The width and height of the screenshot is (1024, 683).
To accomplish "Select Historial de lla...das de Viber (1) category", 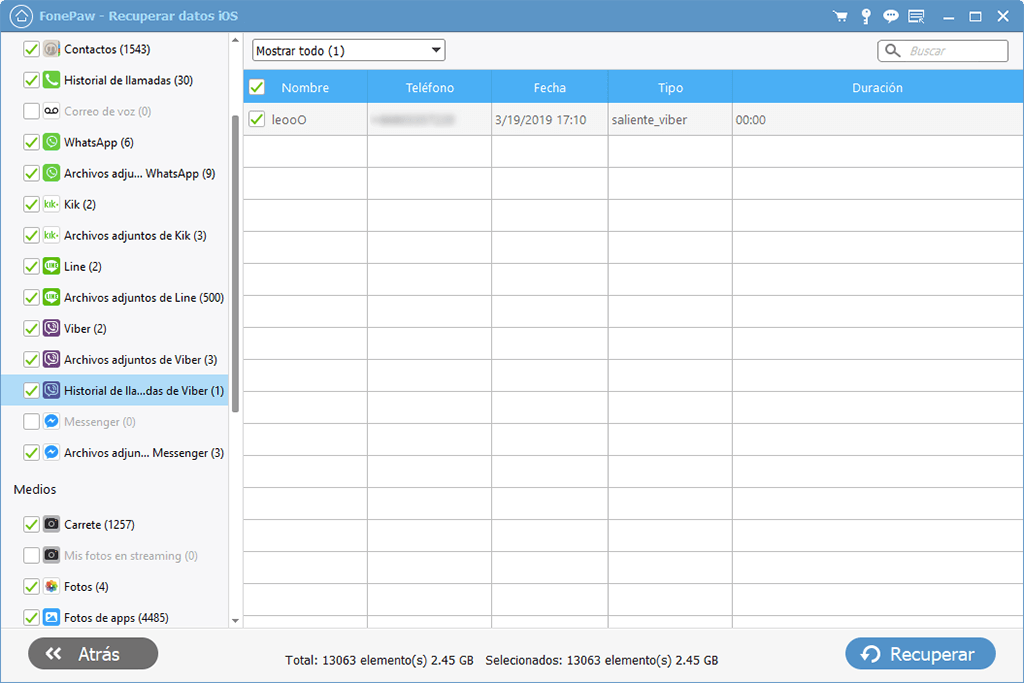I will (115, 390).
